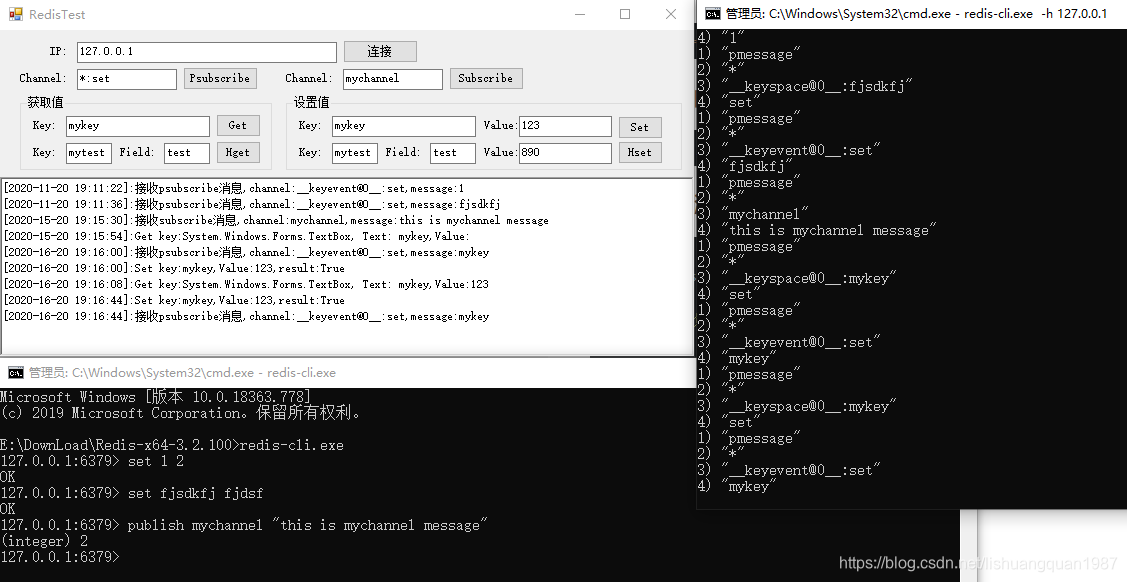
Task: Click cmd icon in bottom redis-cli window title
Action: pos(15,373)
